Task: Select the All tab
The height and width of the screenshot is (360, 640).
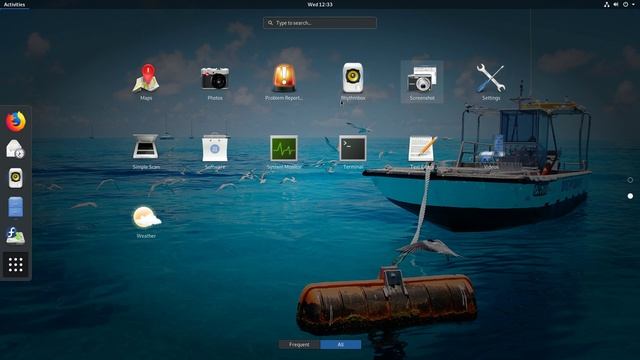Action: click(340, 344)
